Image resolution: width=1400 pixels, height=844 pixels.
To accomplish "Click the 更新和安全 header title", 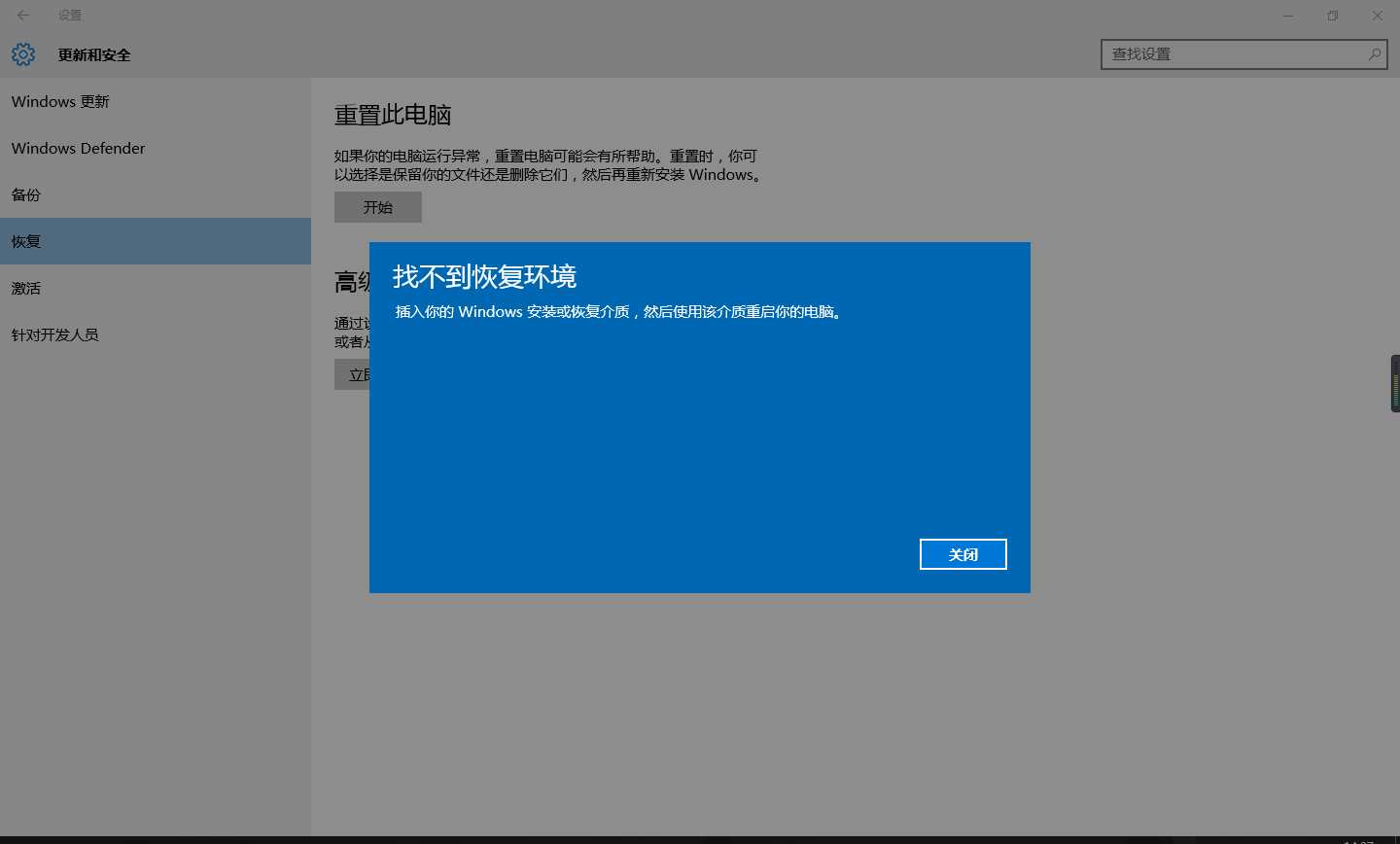I will click(x=94, y=55).
